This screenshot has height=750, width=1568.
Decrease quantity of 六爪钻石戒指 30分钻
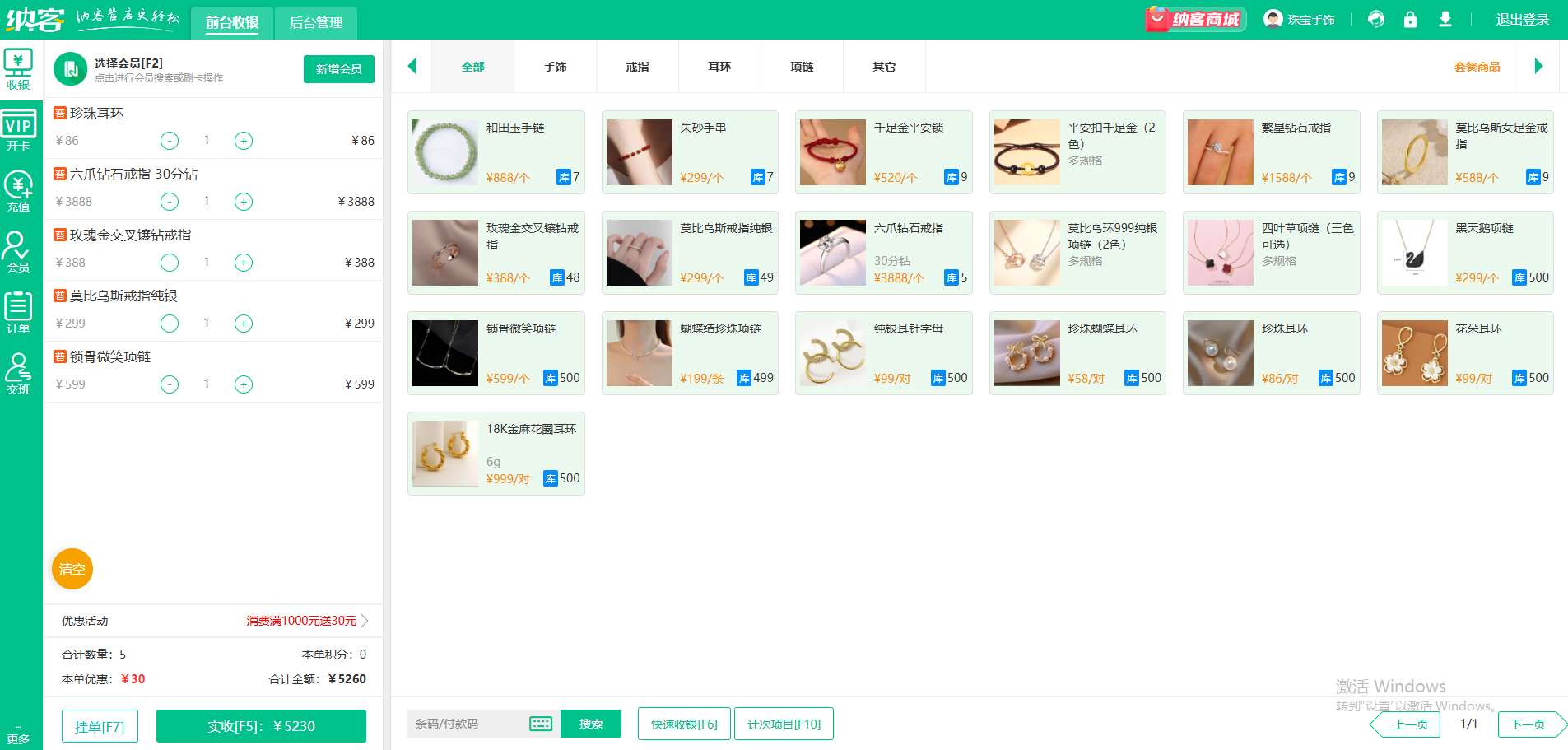[x=170, y=202]
